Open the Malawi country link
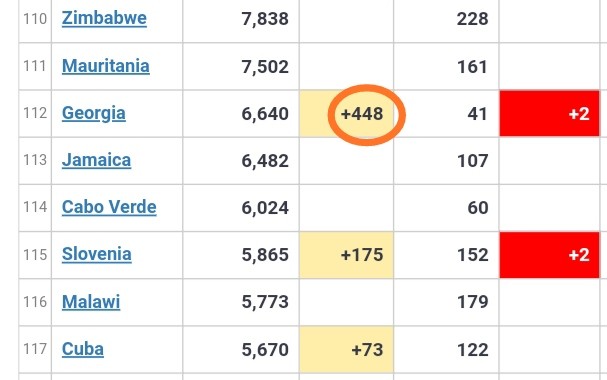 pyautogui.click(x=91, y=302)
